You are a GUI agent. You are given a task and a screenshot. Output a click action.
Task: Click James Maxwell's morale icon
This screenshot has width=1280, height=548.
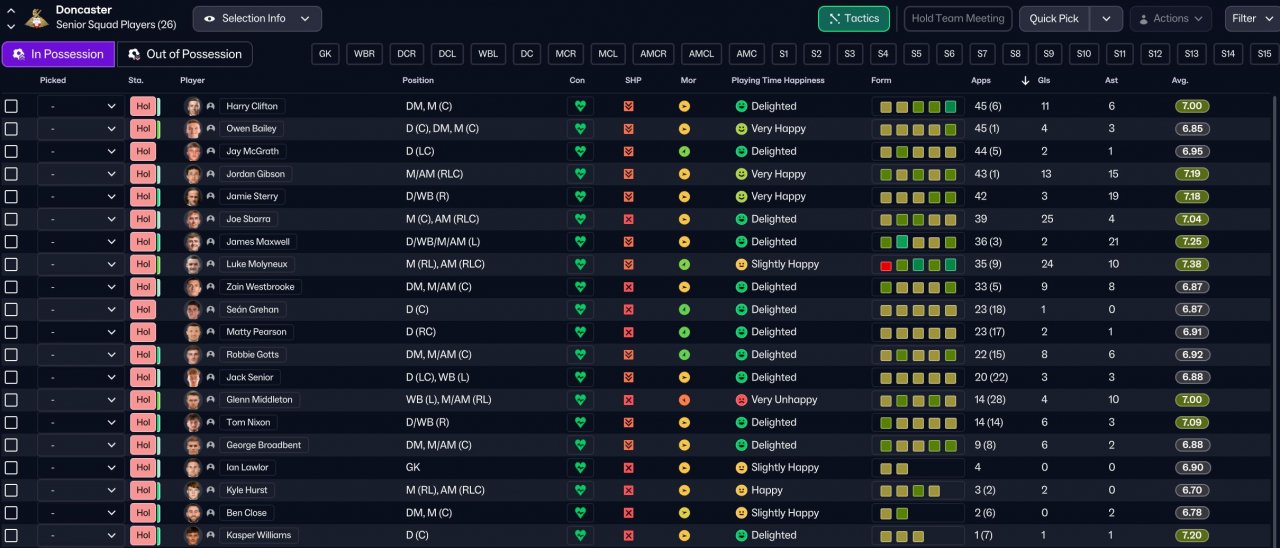pos(684,242)
